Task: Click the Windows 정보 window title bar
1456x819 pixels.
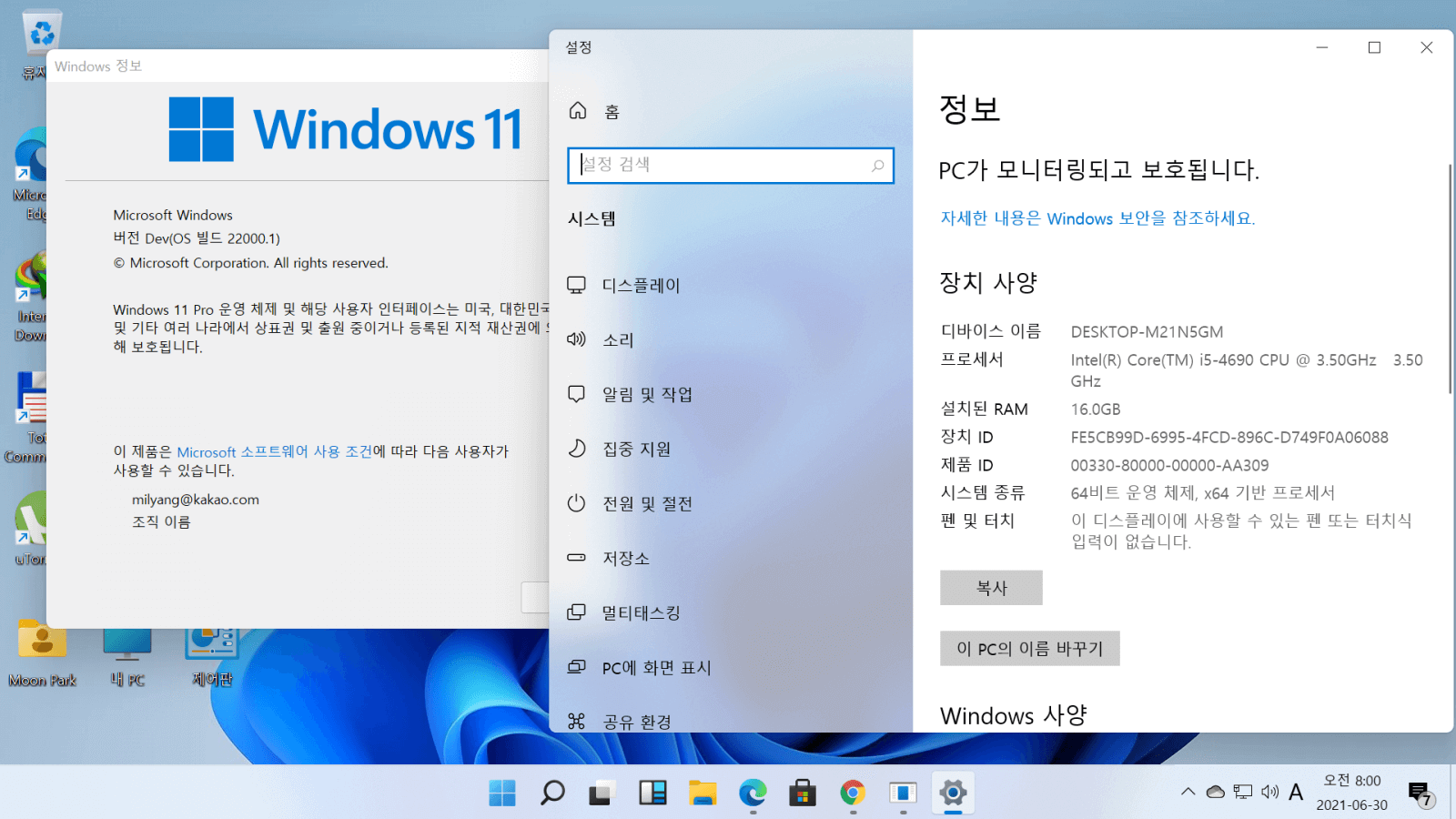Action: coord(298,66)
